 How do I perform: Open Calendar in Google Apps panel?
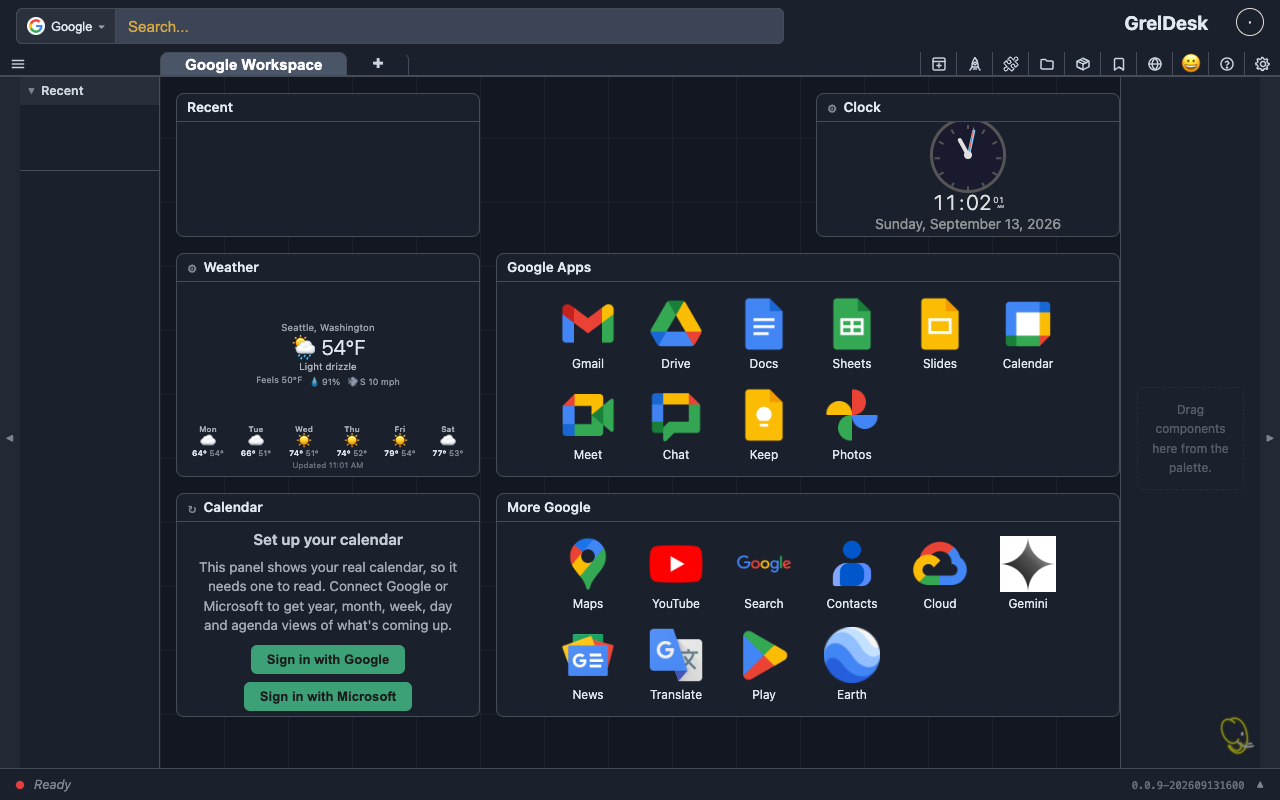1028,335
